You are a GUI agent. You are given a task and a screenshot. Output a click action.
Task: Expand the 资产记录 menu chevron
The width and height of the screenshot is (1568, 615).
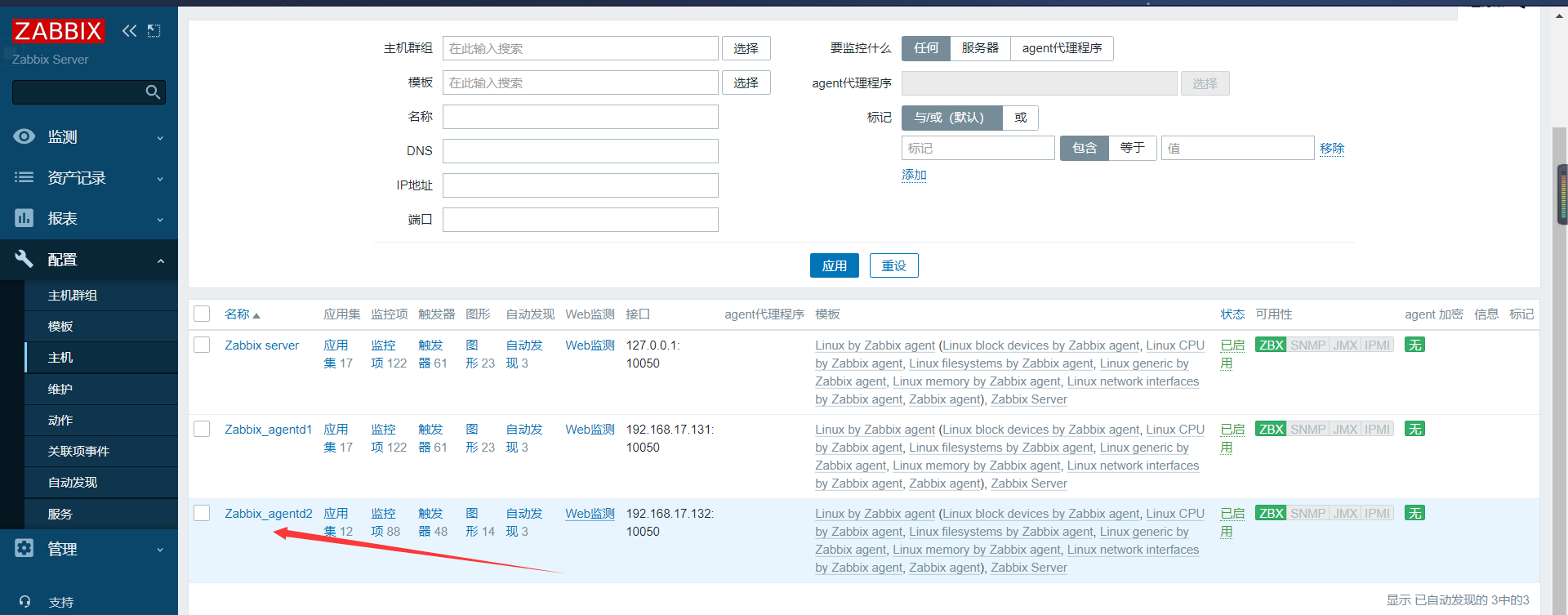click(x=160, y=179)
